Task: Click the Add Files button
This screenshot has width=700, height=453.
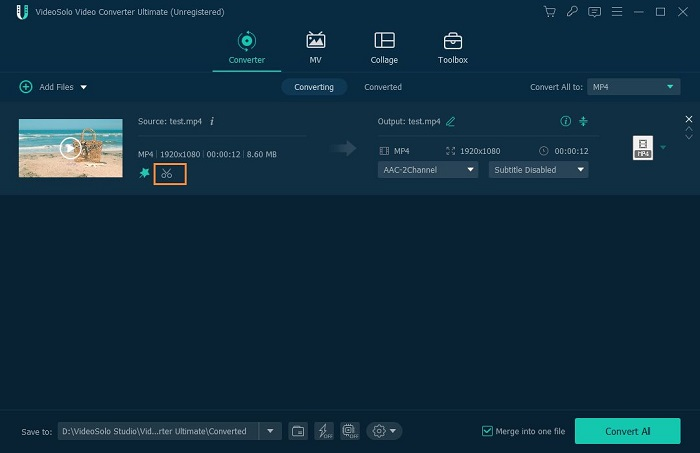Action: pyautogui.click(x=46, y=87)
